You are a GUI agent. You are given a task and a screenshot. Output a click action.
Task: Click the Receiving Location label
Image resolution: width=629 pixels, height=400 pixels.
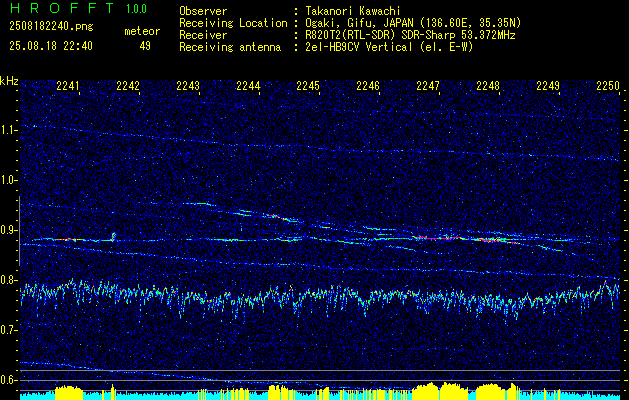tap(233, 23)
